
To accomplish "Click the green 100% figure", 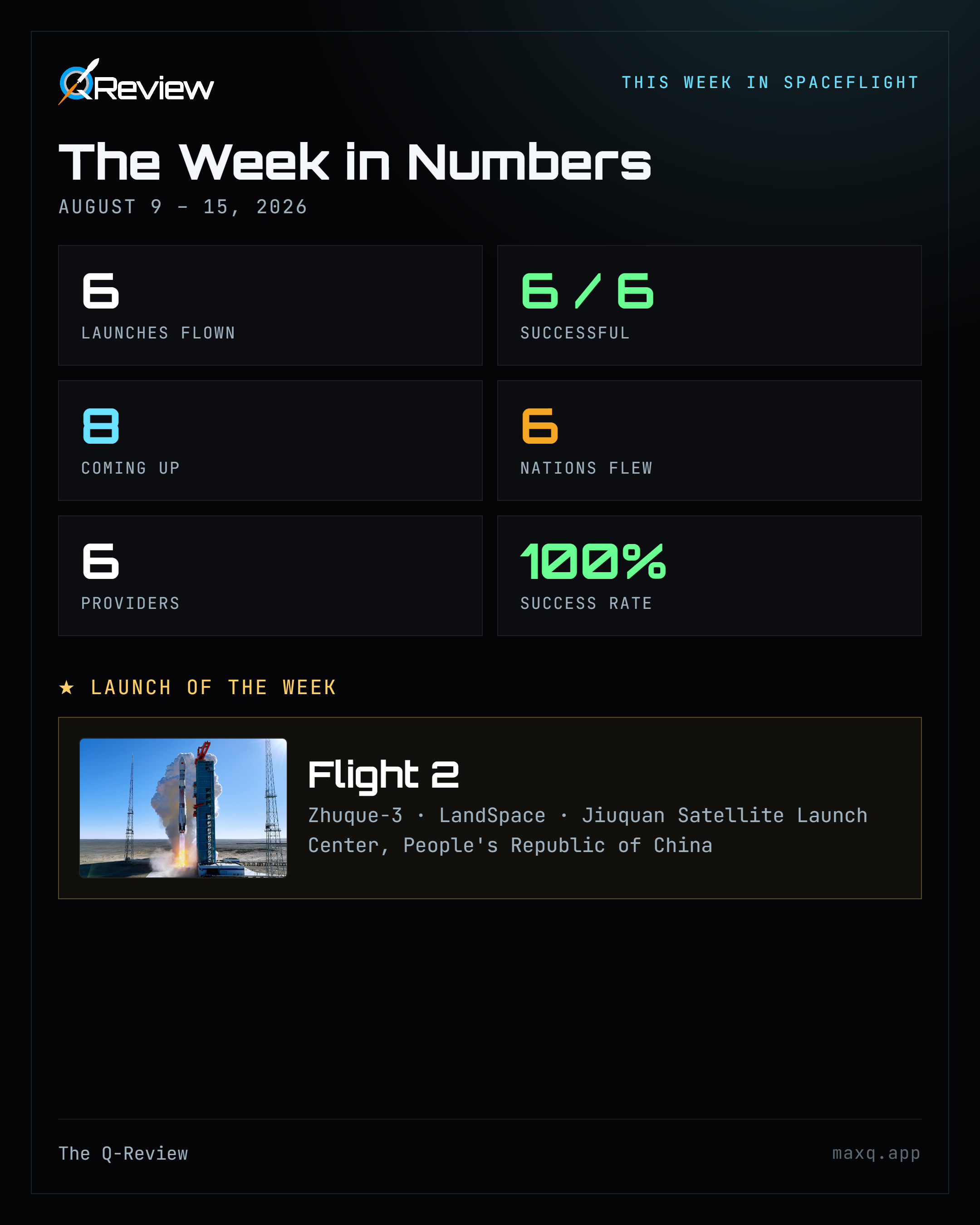I will click(593, 561).
